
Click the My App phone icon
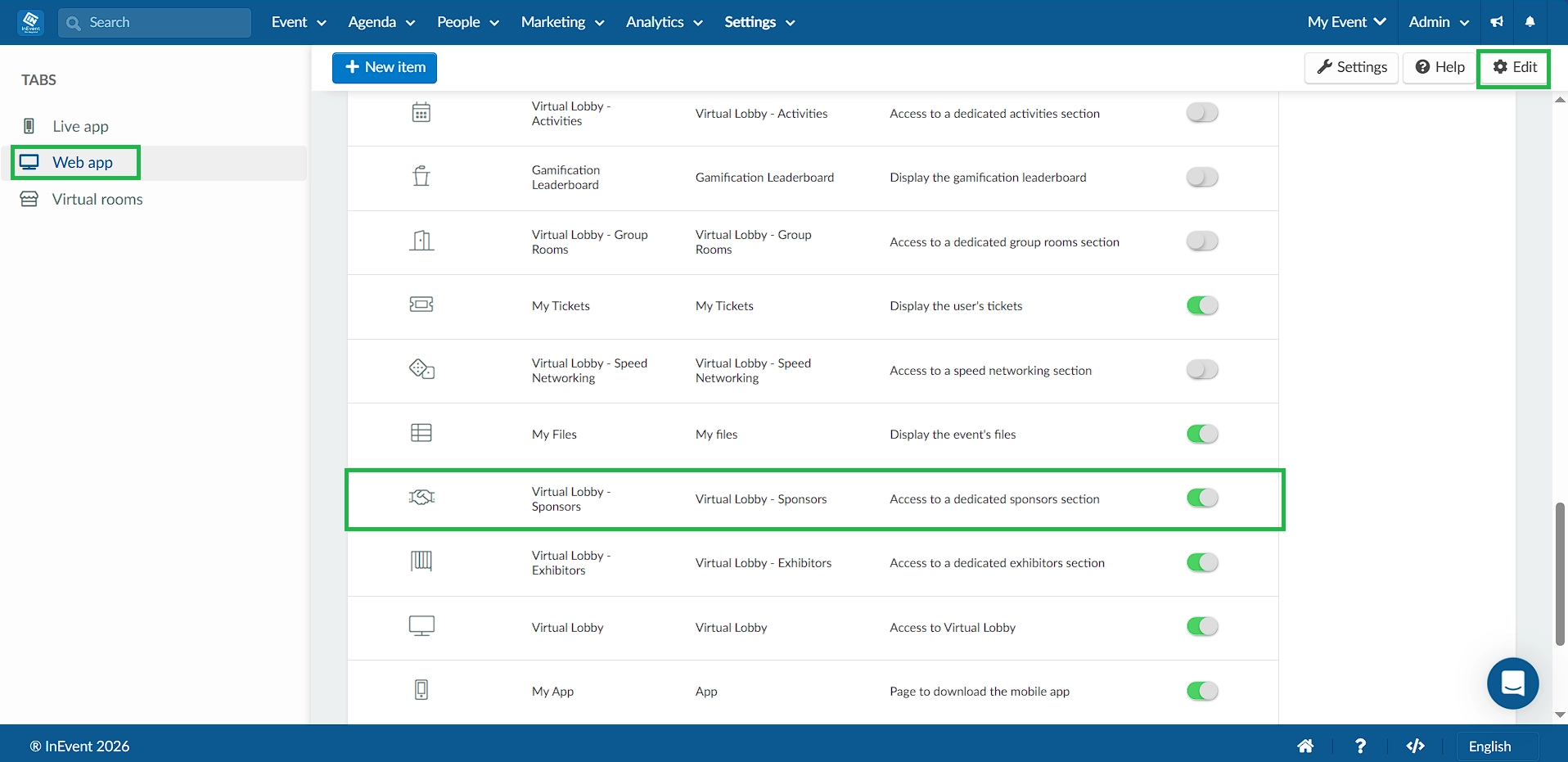(421, 690)
